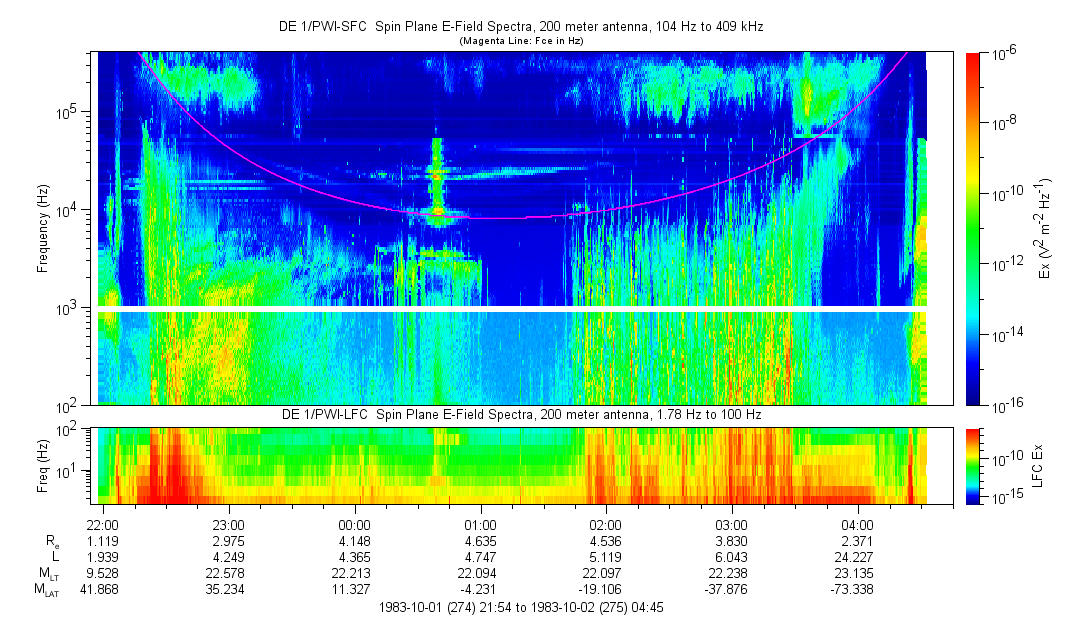Click the 04:00 time tick label
1083x620 pixels.
[x=857, y=525]
